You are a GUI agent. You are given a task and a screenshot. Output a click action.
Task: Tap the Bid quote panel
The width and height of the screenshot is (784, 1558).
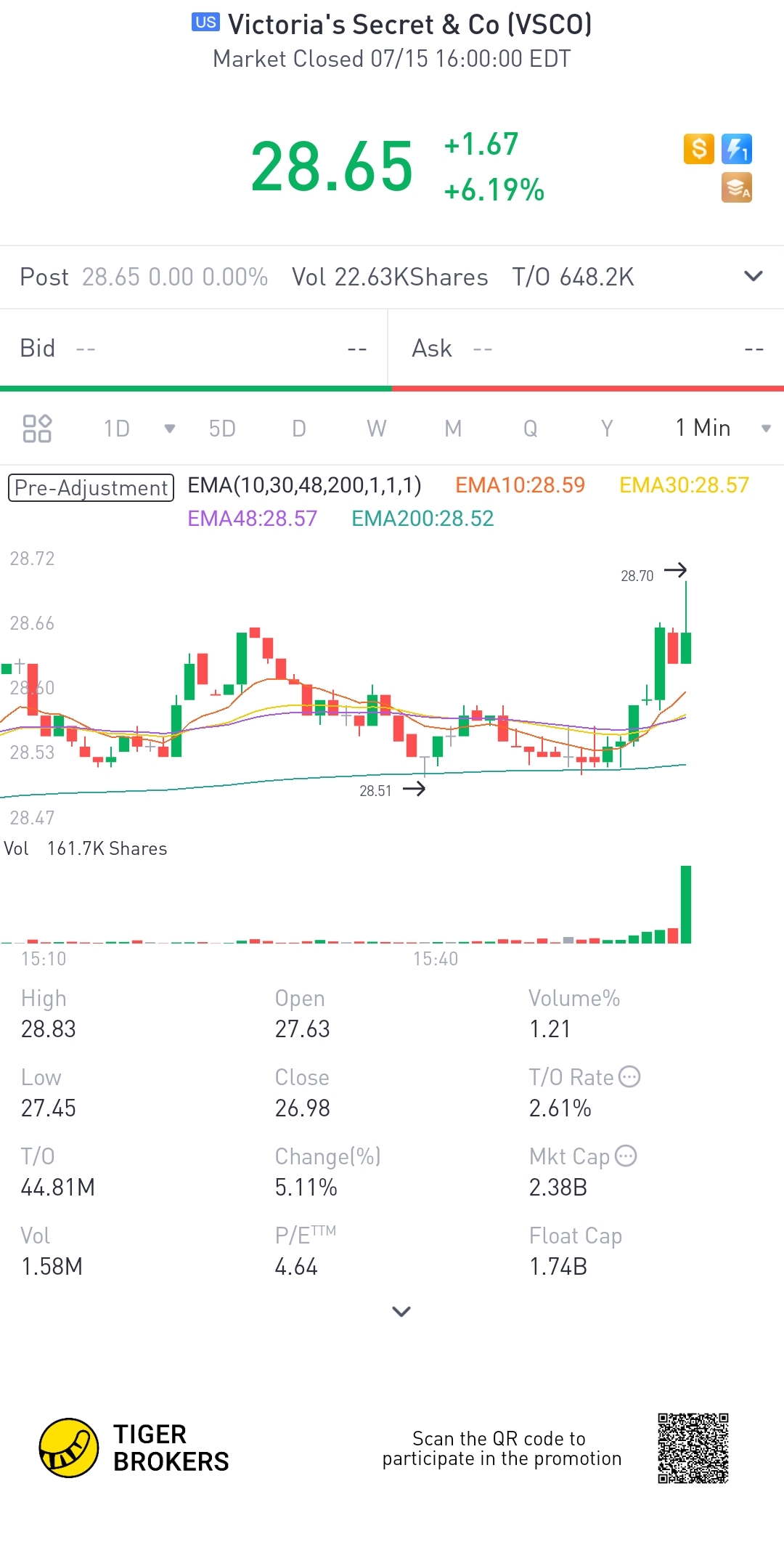pyautogui.click(x=193, y=349)
